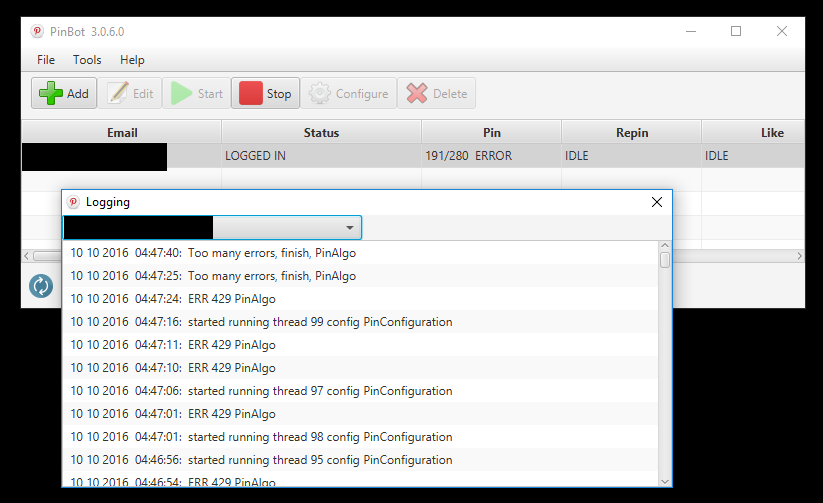The width and height of the screenshot is (823, 503).
Task: Sort by the Like column header
Action: coord(753,132)
